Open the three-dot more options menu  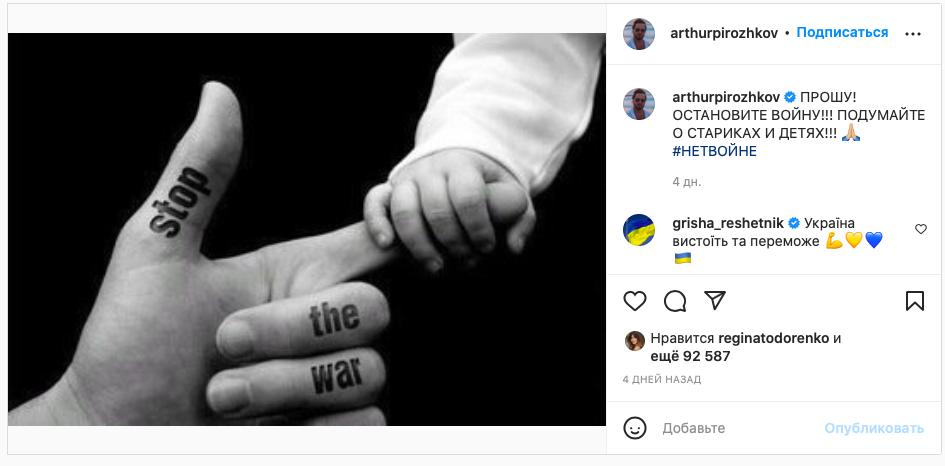coord(913,34)
